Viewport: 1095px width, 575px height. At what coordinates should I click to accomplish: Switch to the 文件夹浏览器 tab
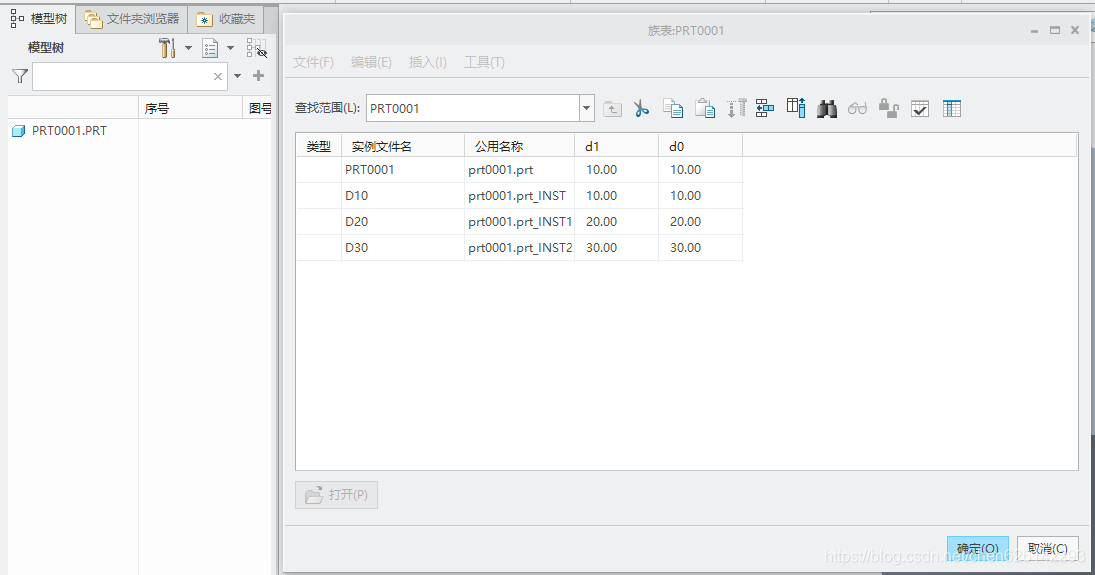pos(132,19)
